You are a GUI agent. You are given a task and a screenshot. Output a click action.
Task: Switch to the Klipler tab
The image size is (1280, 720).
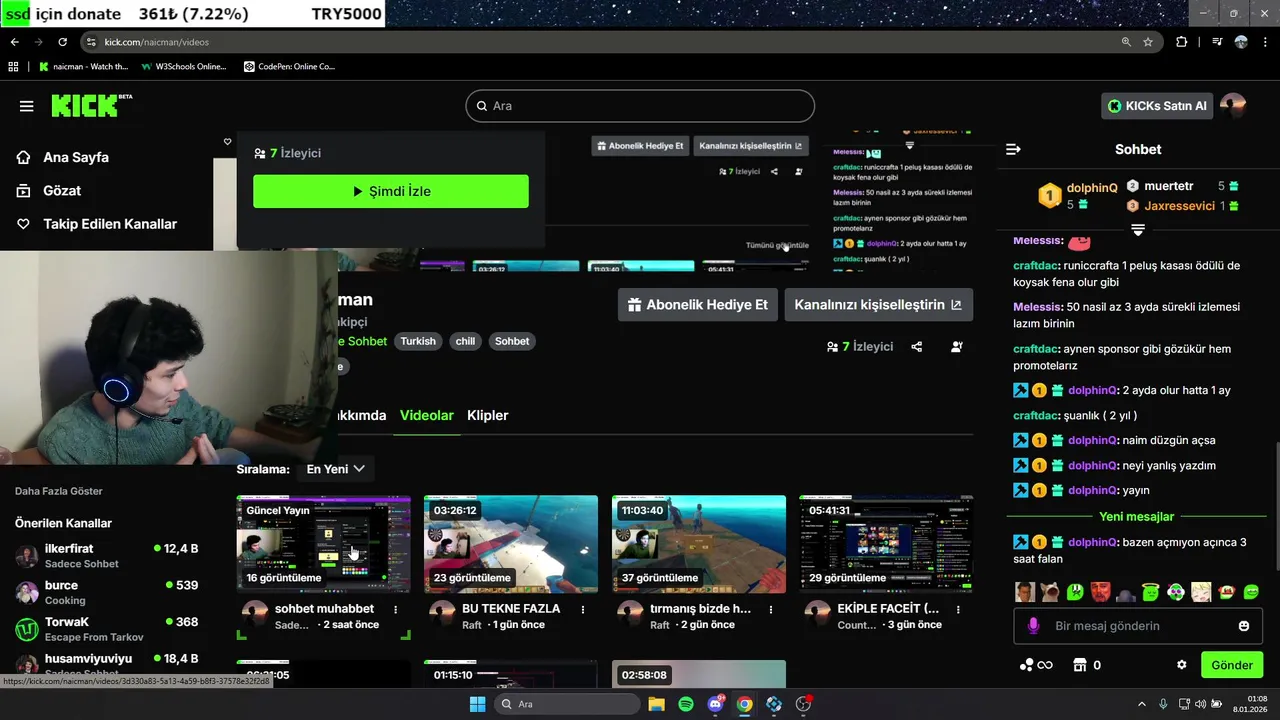pos(488,415)
